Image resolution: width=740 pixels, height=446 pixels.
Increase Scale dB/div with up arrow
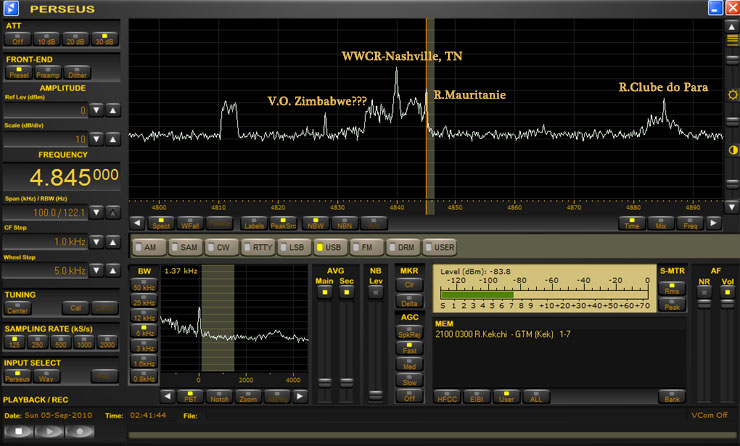pos(112,139)
